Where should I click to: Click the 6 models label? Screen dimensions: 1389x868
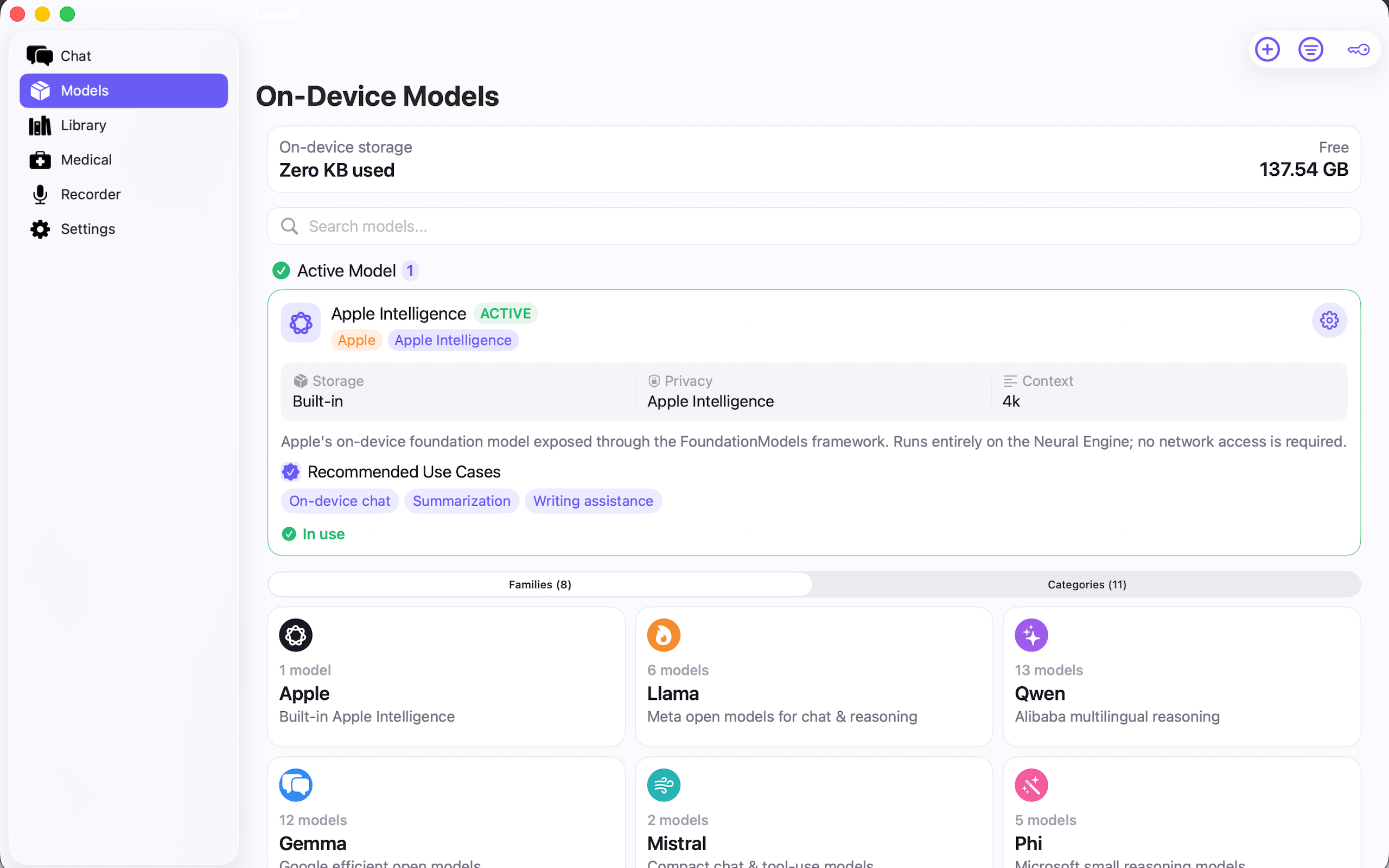tap(678, 670)
